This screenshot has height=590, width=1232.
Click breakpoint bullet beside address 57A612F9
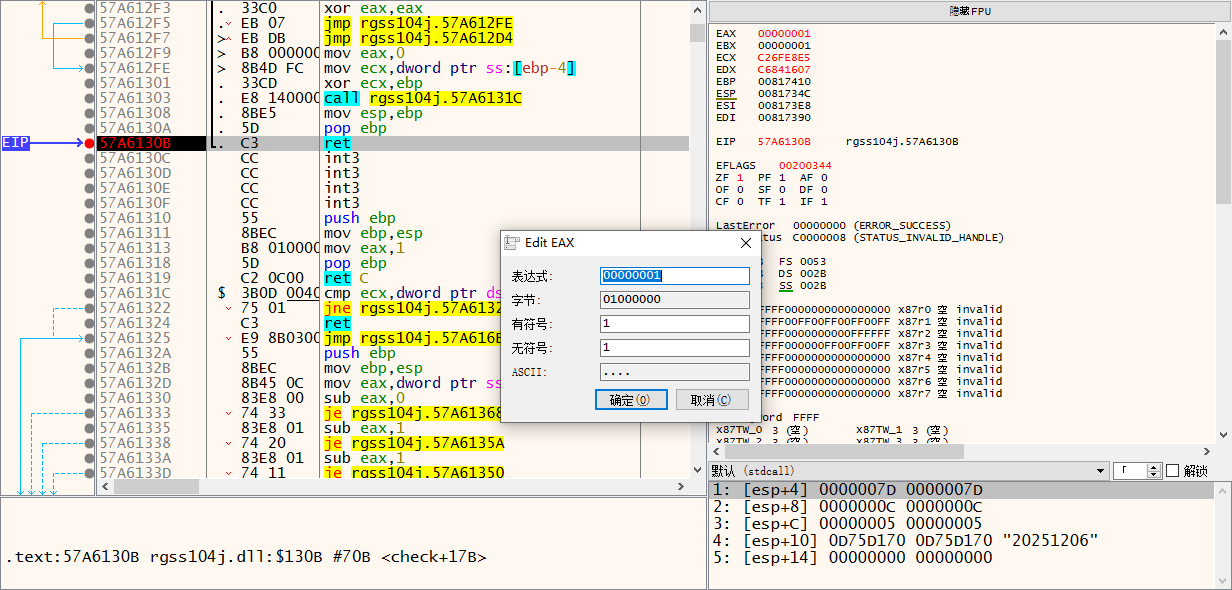[90, 53]
